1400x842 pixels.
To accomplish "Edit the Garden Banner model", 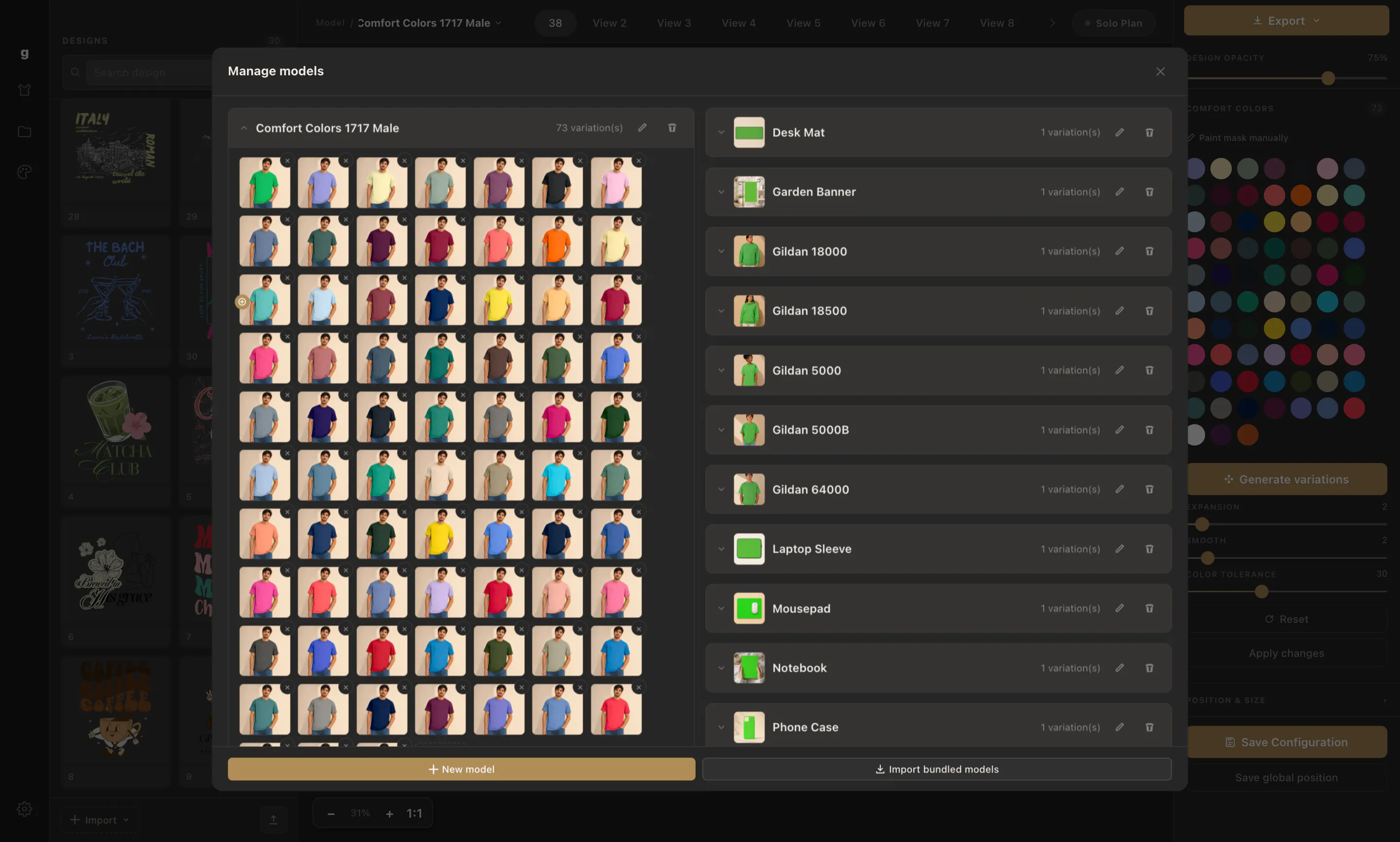I will tap(1119, 192).
